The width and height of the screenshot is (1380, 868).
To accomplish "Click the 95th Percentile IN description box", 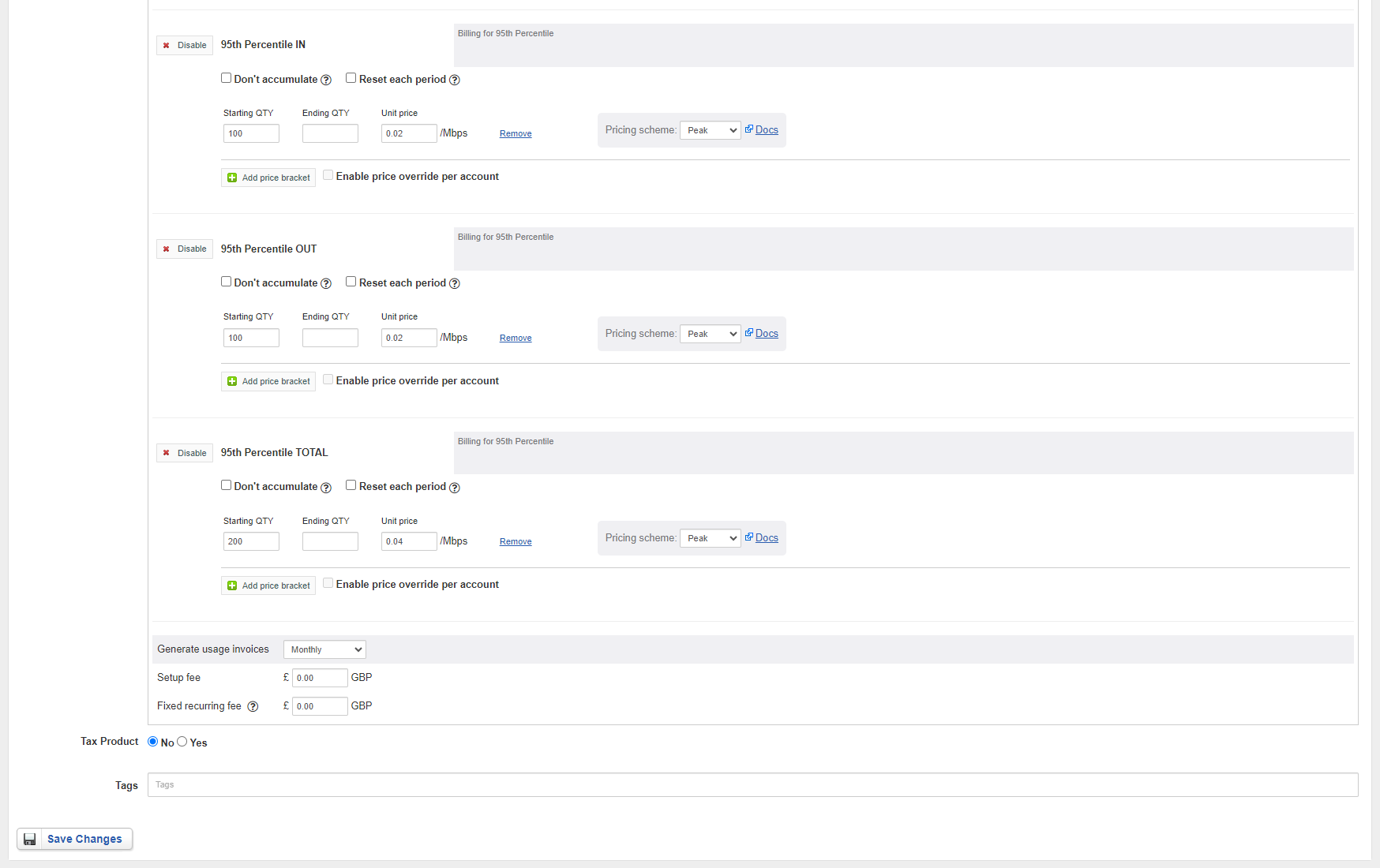I will point(904,45).
